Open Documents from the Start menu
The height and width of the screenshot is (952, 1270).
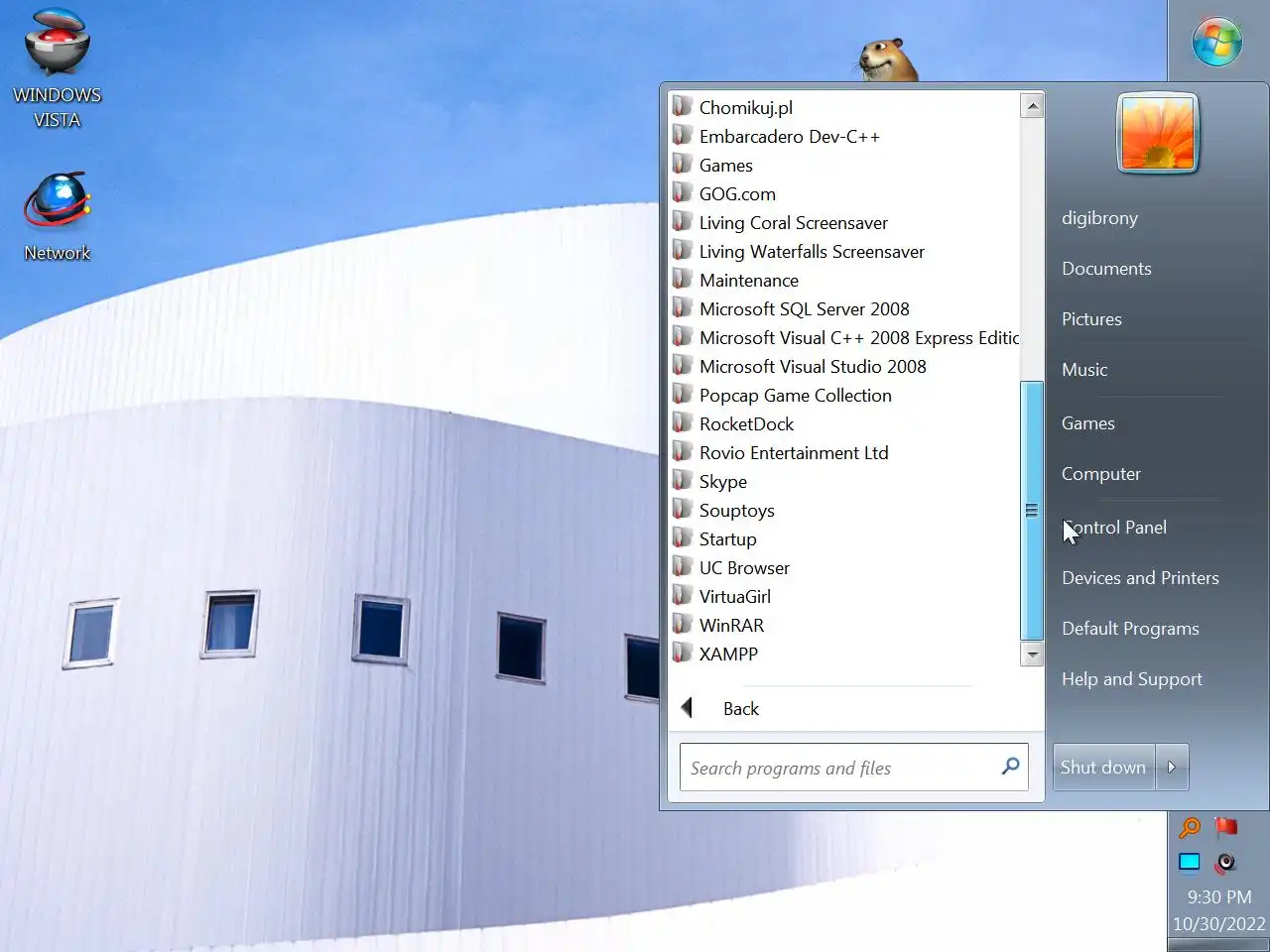pyautogui.click(x=1106, y=269)
